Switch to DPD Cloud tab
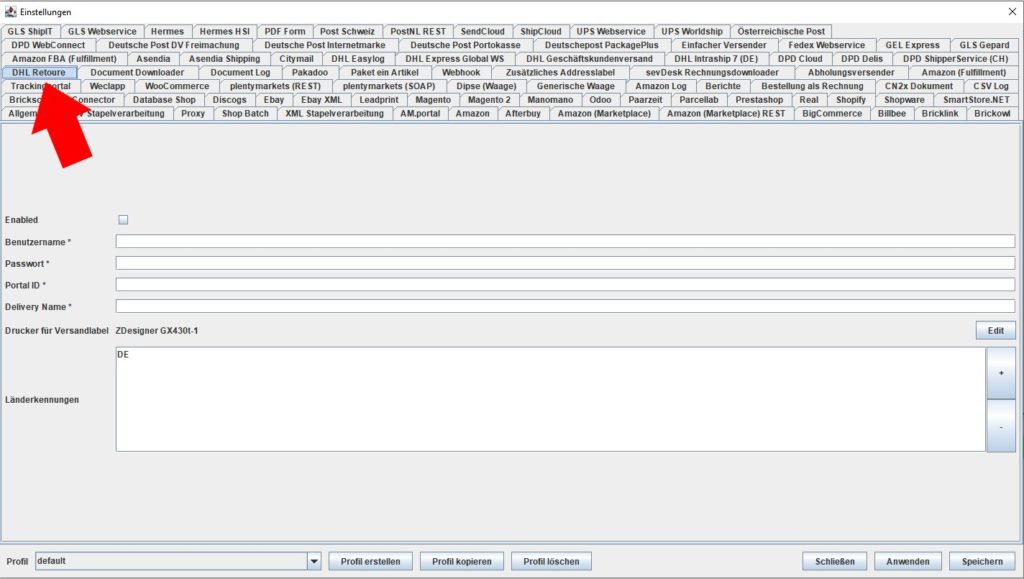The height and width of the screenshot is (579, 1024). click(x=800, y=59)
